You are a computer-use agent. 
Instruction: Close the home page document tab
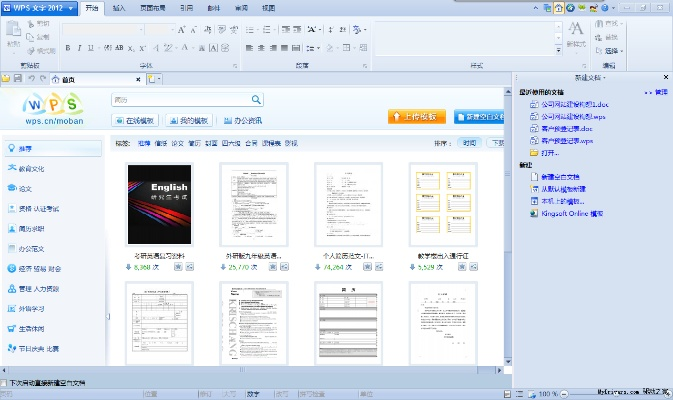138,79
